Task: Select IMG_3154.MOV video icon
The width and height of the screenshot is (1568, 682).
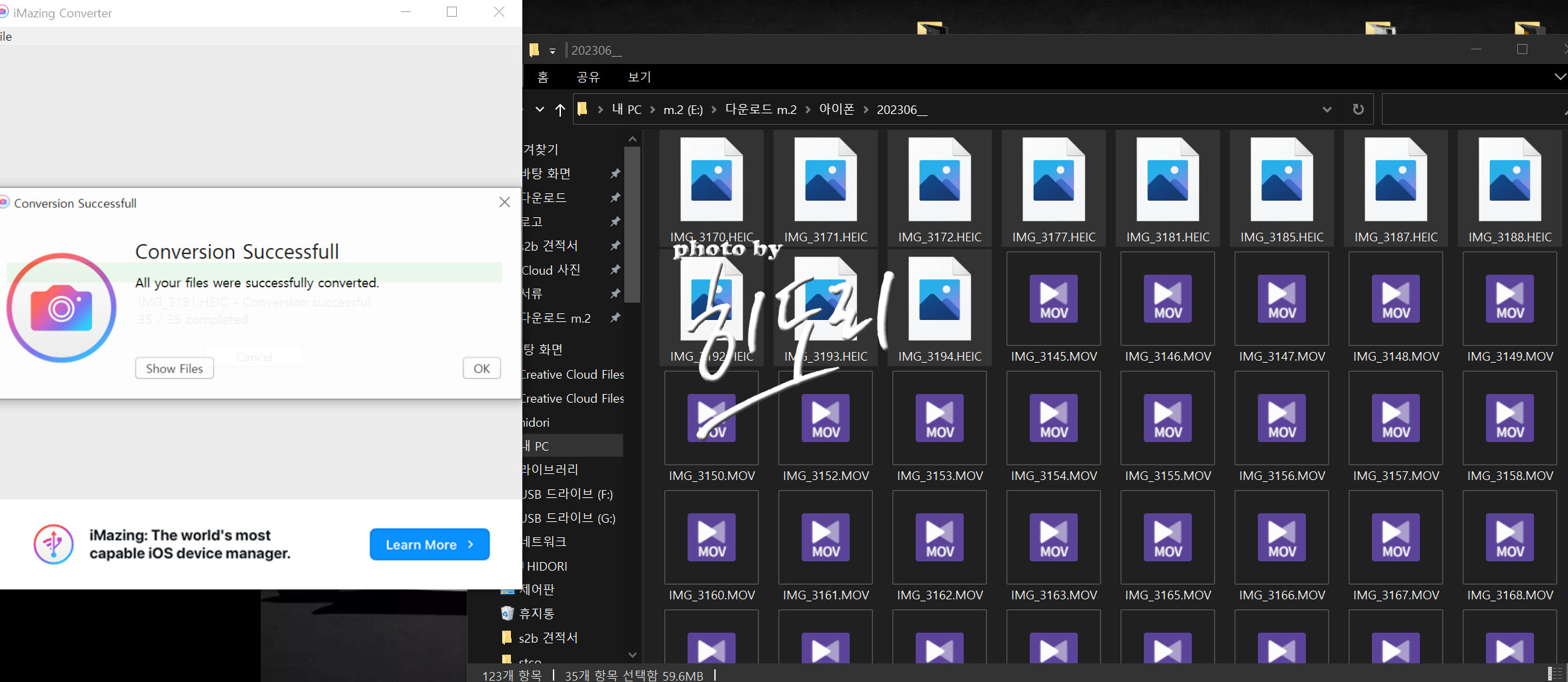Action: (x=1054, y=418)
